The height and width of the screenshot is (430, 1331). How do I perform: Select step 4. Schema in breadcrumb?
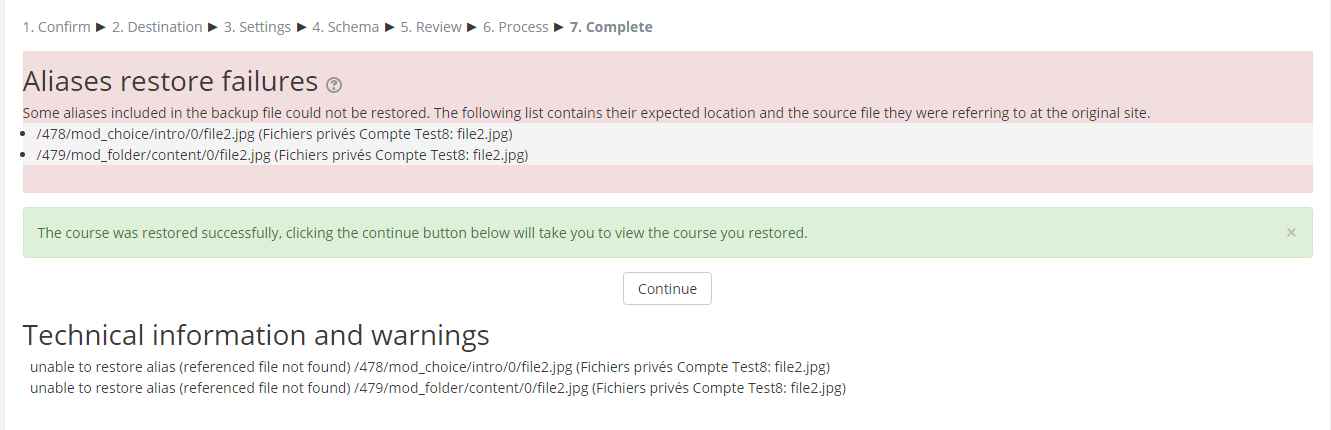coord(345,27)
